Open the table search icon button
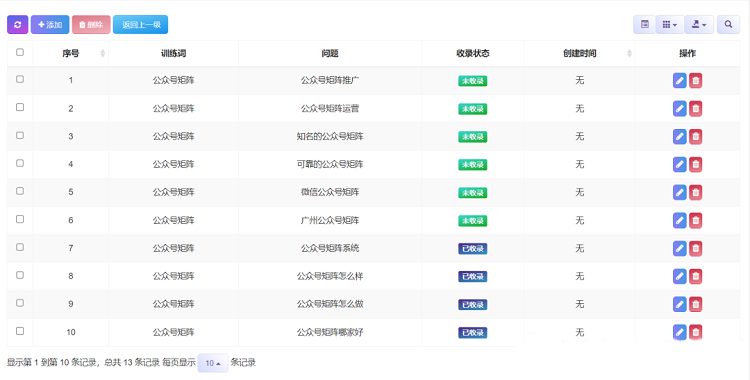750x380 pixels. [728, 24]
